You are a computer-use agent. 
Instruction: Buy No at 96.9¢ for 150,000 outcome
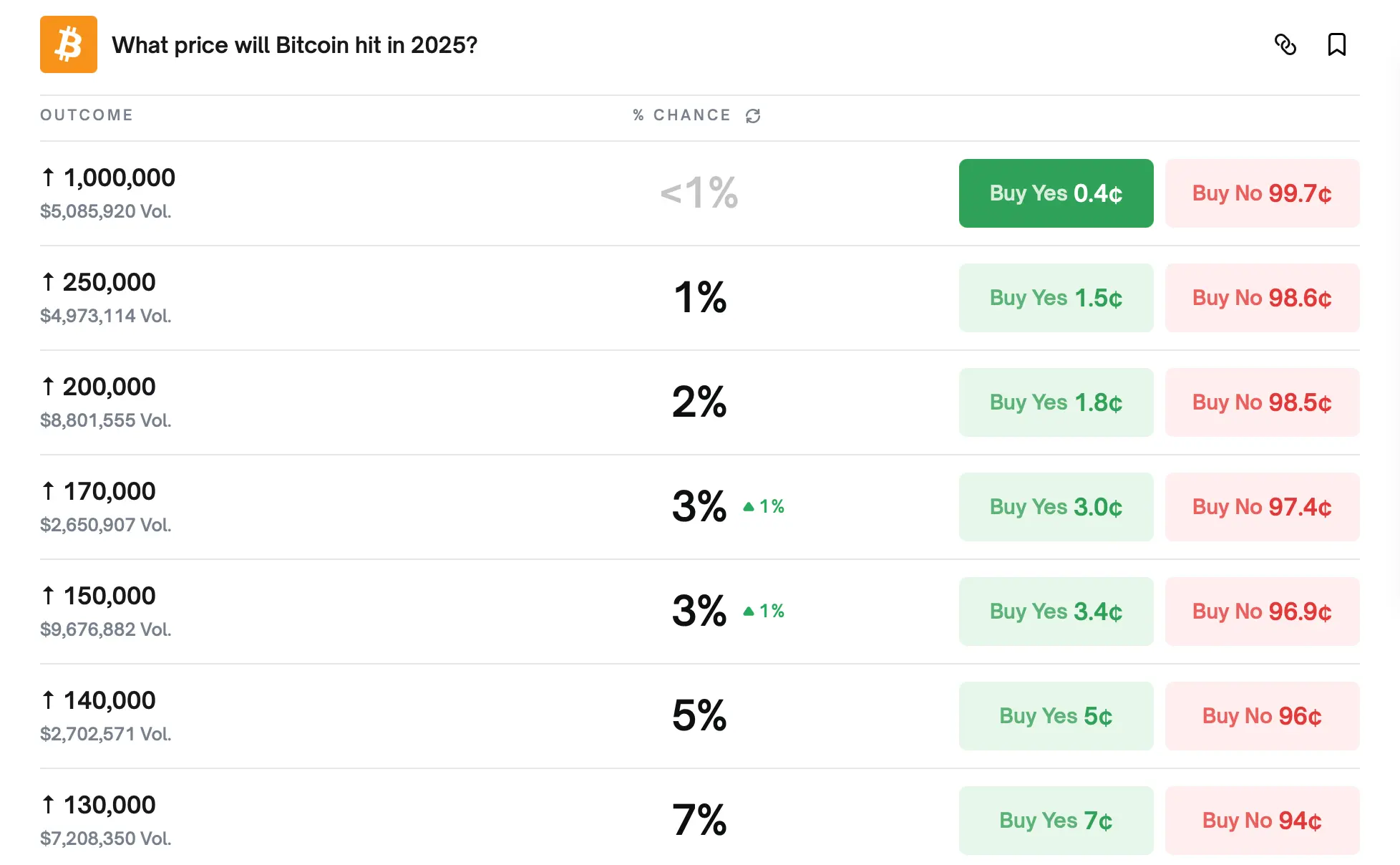click(1262, 611)
